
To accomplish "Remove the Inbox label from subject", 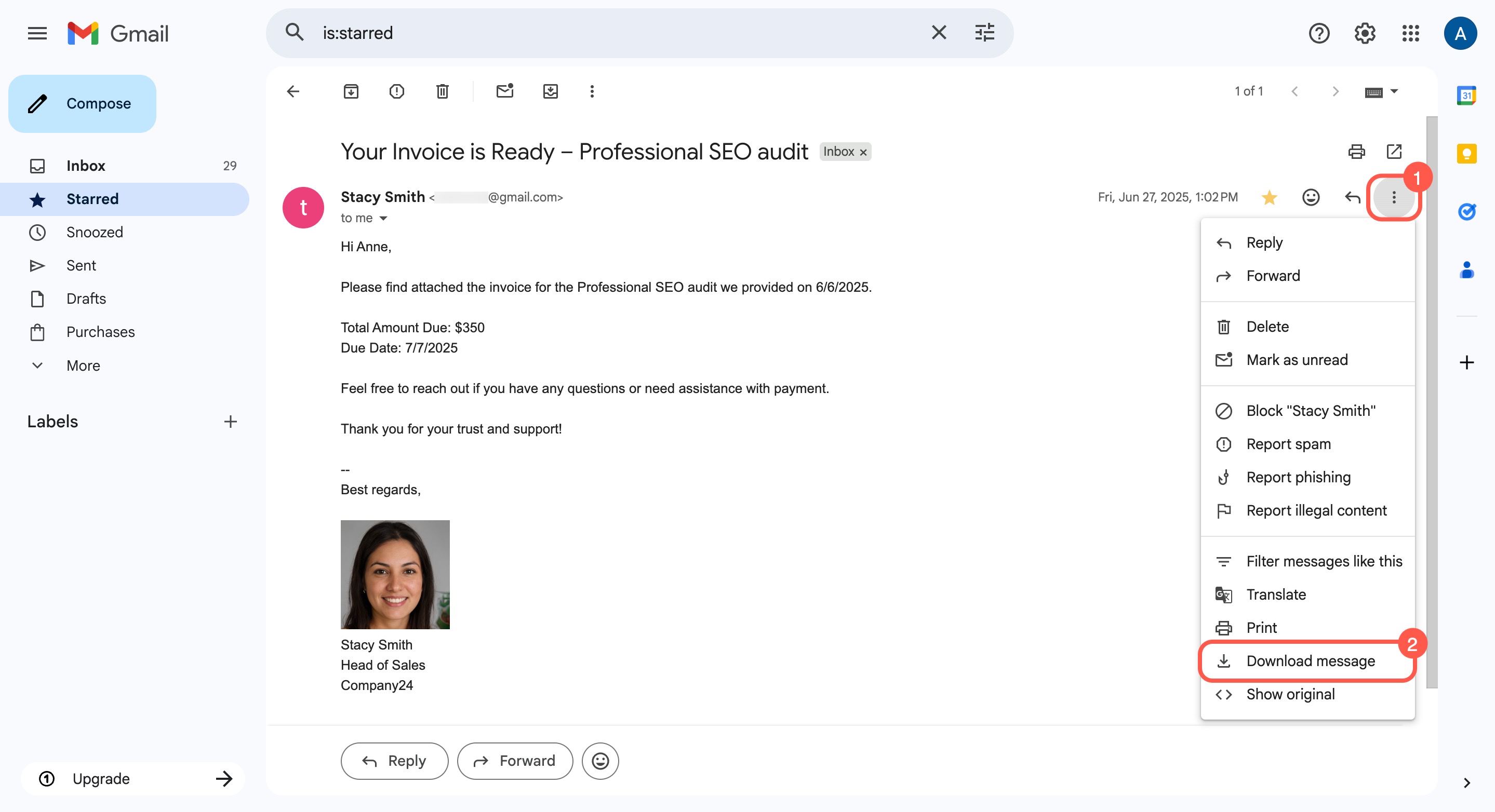I will [863, 152].
